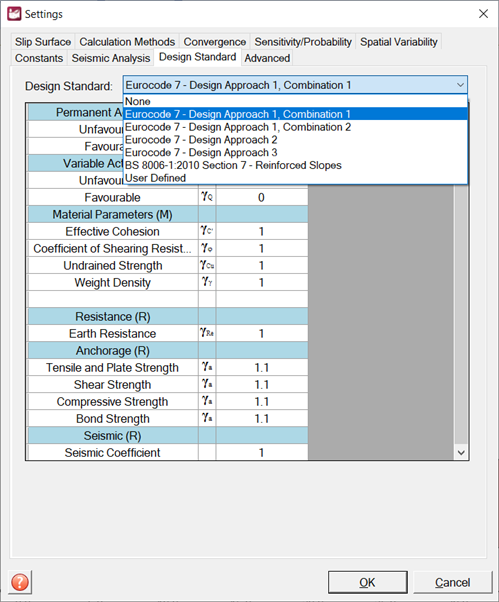Open the help question mark icon
Viewport: 499px width, 602px height.
tap(20, 582)
